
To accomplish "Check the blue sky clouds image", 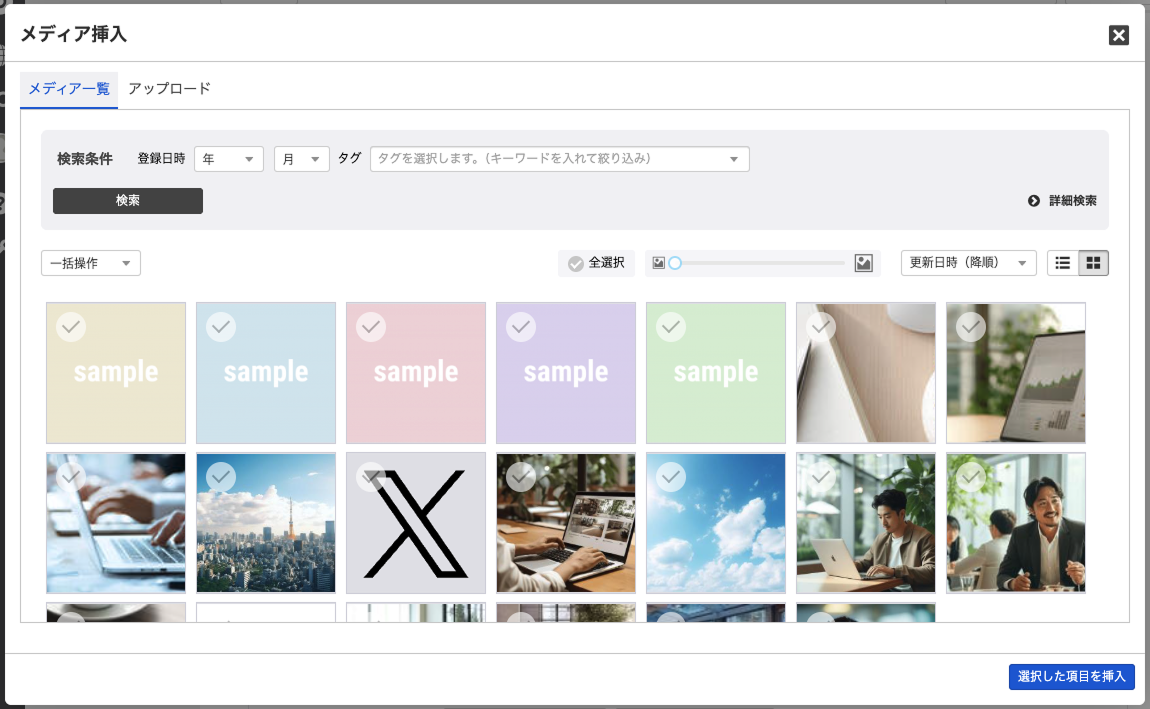I will tap(671, 477).
